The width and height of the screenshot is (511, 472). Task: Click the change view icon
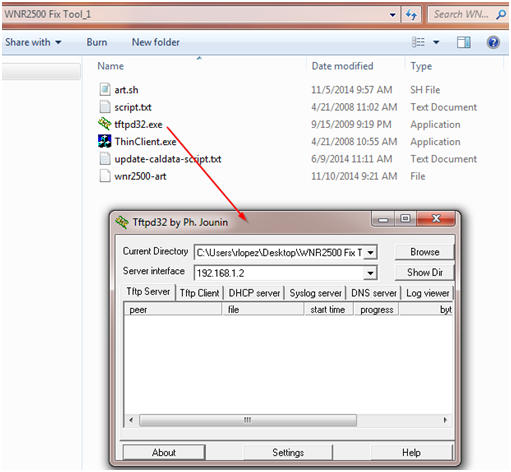(418, 42)
